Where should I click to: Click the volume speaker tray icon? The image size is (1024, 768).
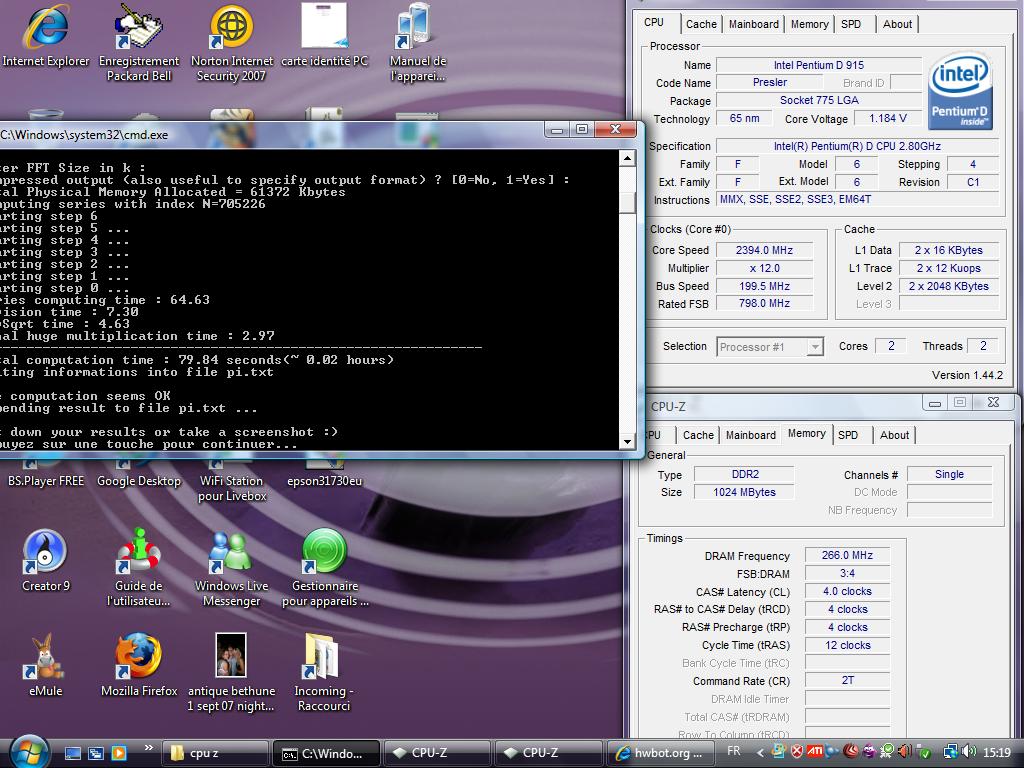(969, 752)
